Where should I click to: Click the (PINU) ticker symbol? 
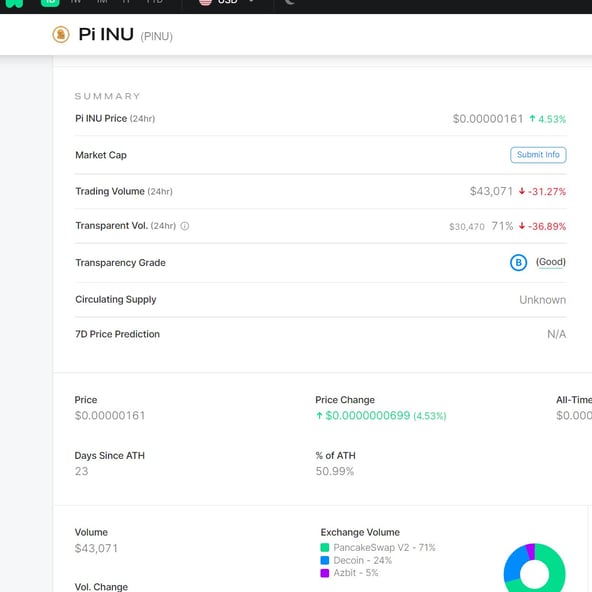pos(157,37)
